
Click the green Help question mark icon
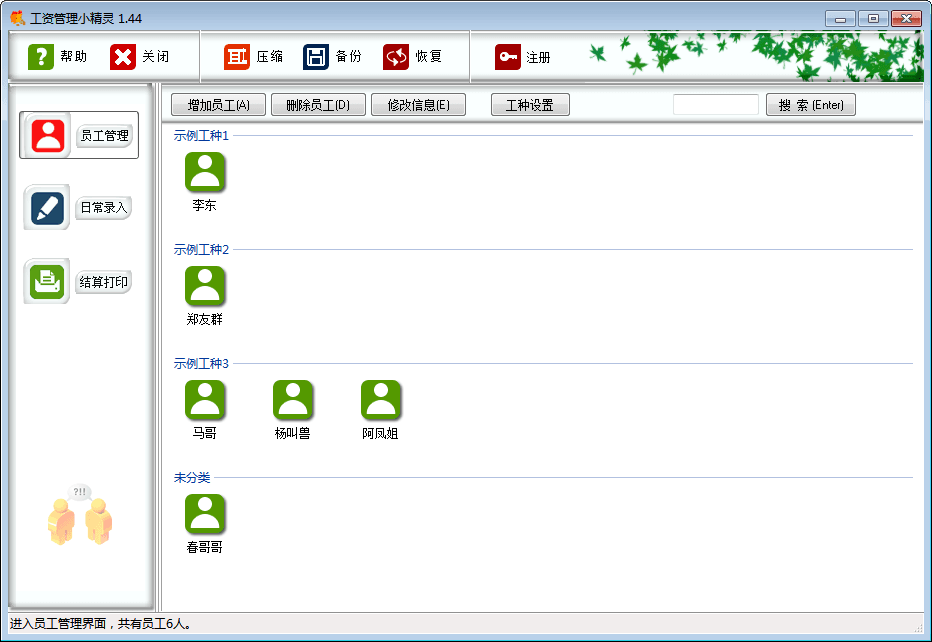point(40,57)
